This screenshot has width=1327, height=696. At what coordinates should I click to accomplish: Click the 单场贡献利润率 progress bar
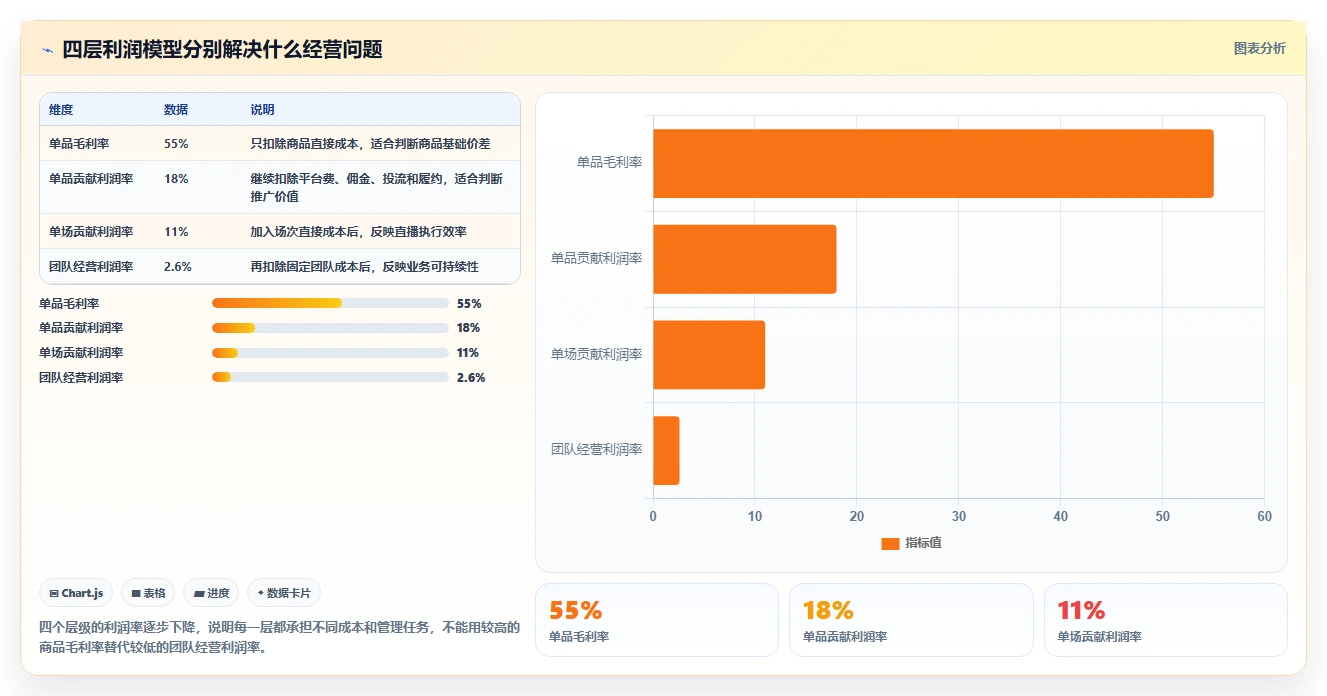pyautogui.click(x=330, y=353)
